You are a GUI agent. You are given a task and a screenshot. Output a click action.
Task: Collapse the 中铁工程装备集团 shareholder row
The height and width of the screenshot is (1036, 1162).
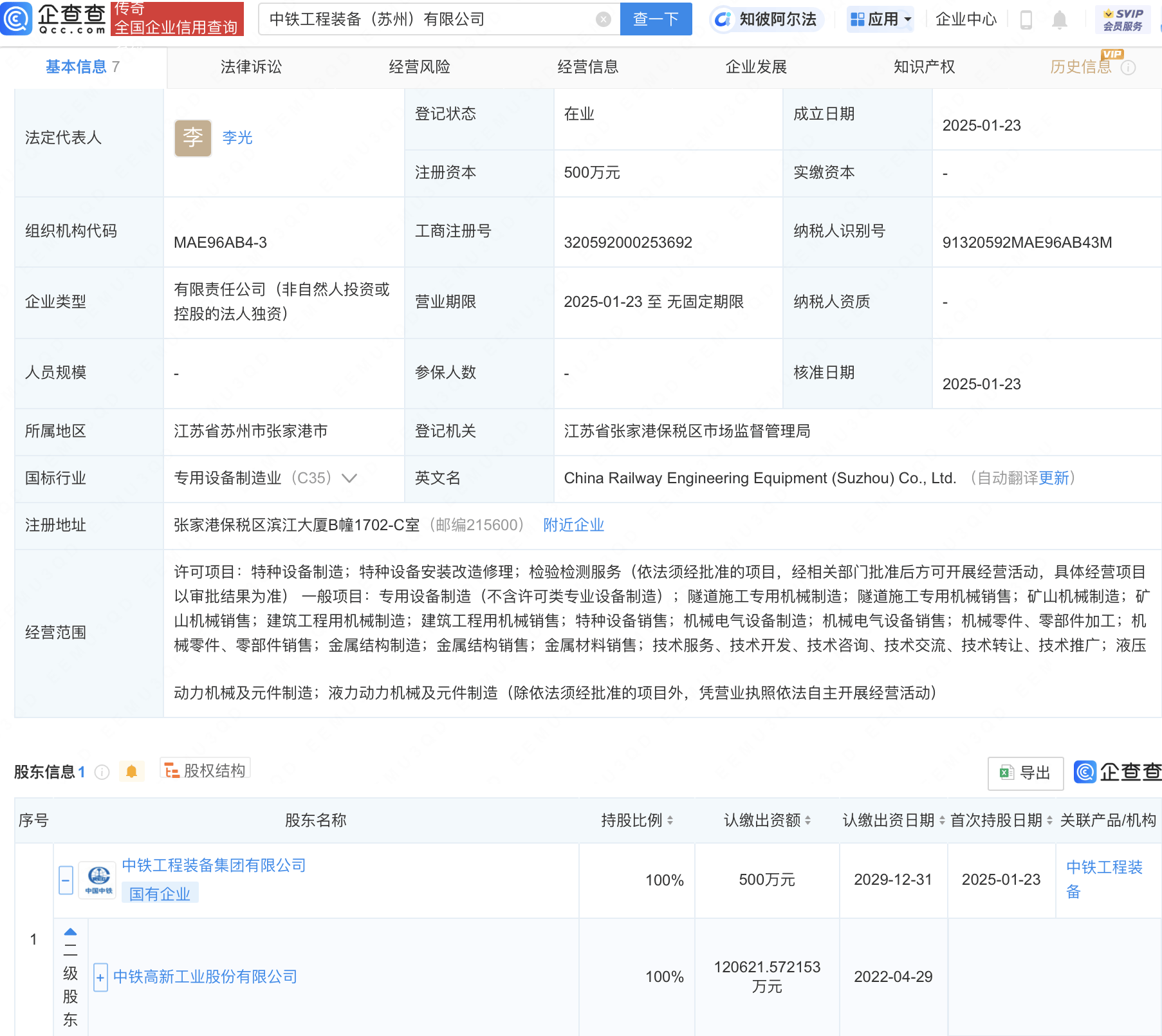tap(66, 880)
